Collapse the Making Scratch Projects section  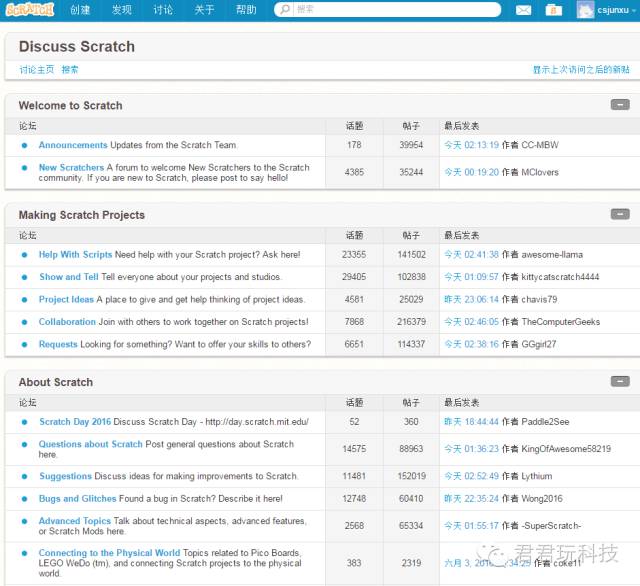pos(620,214)
